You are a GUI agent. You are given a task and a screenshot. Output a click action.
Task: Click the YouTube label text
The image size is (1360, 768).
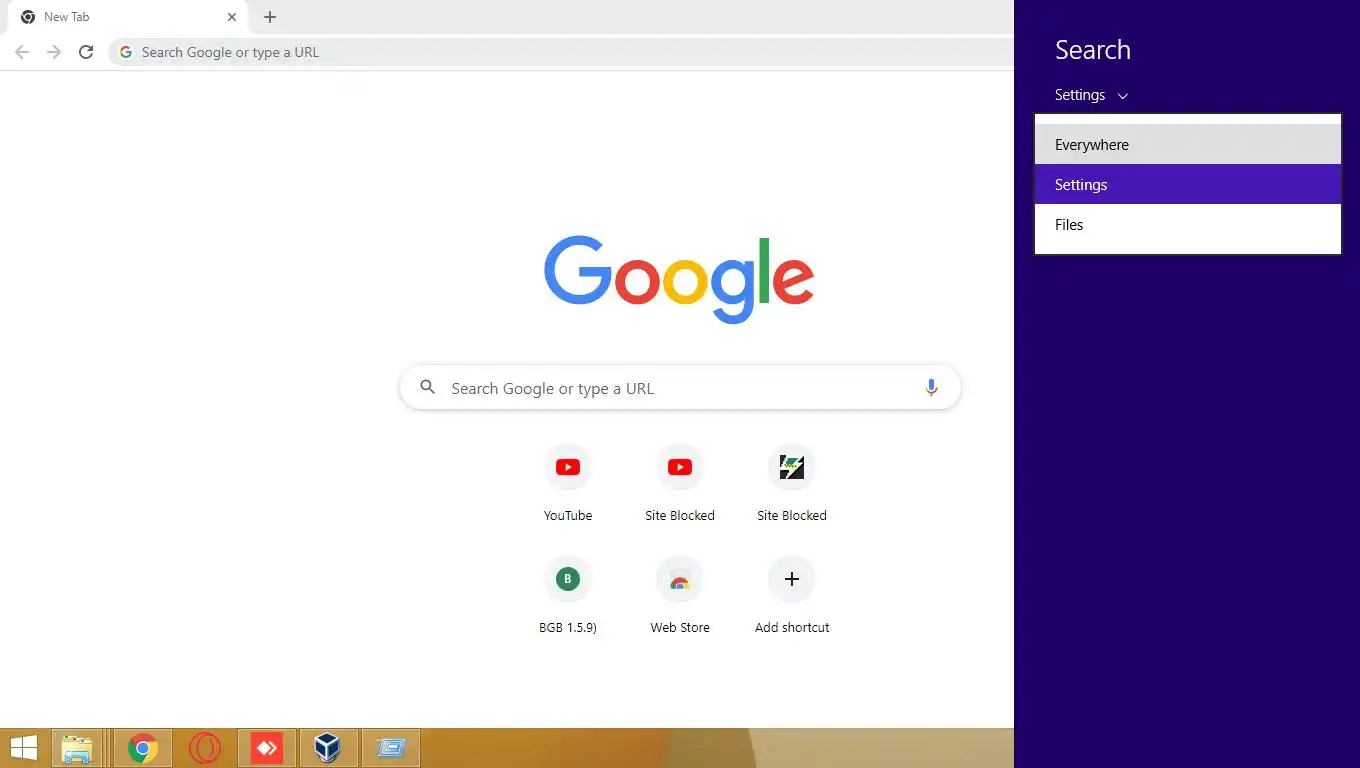pos(568,516)
